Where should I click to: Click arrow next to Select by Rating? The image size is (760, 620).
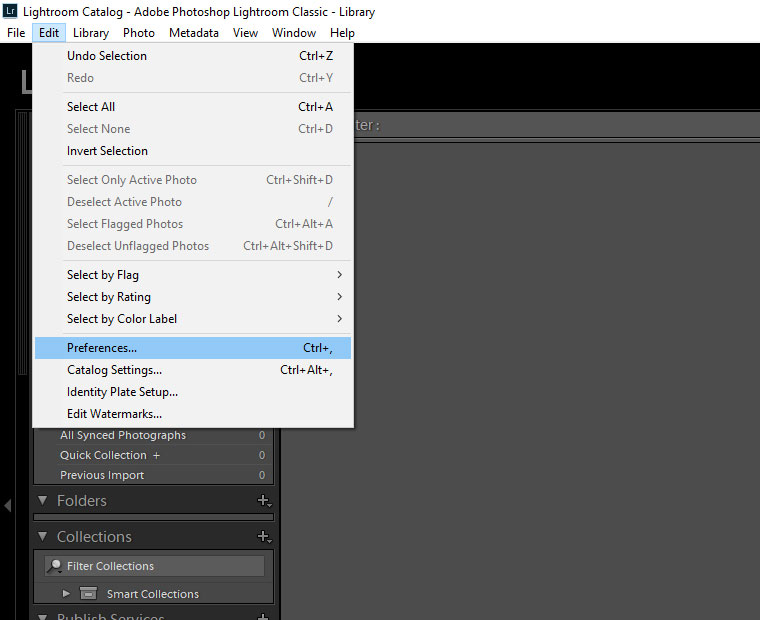(339, 297)
